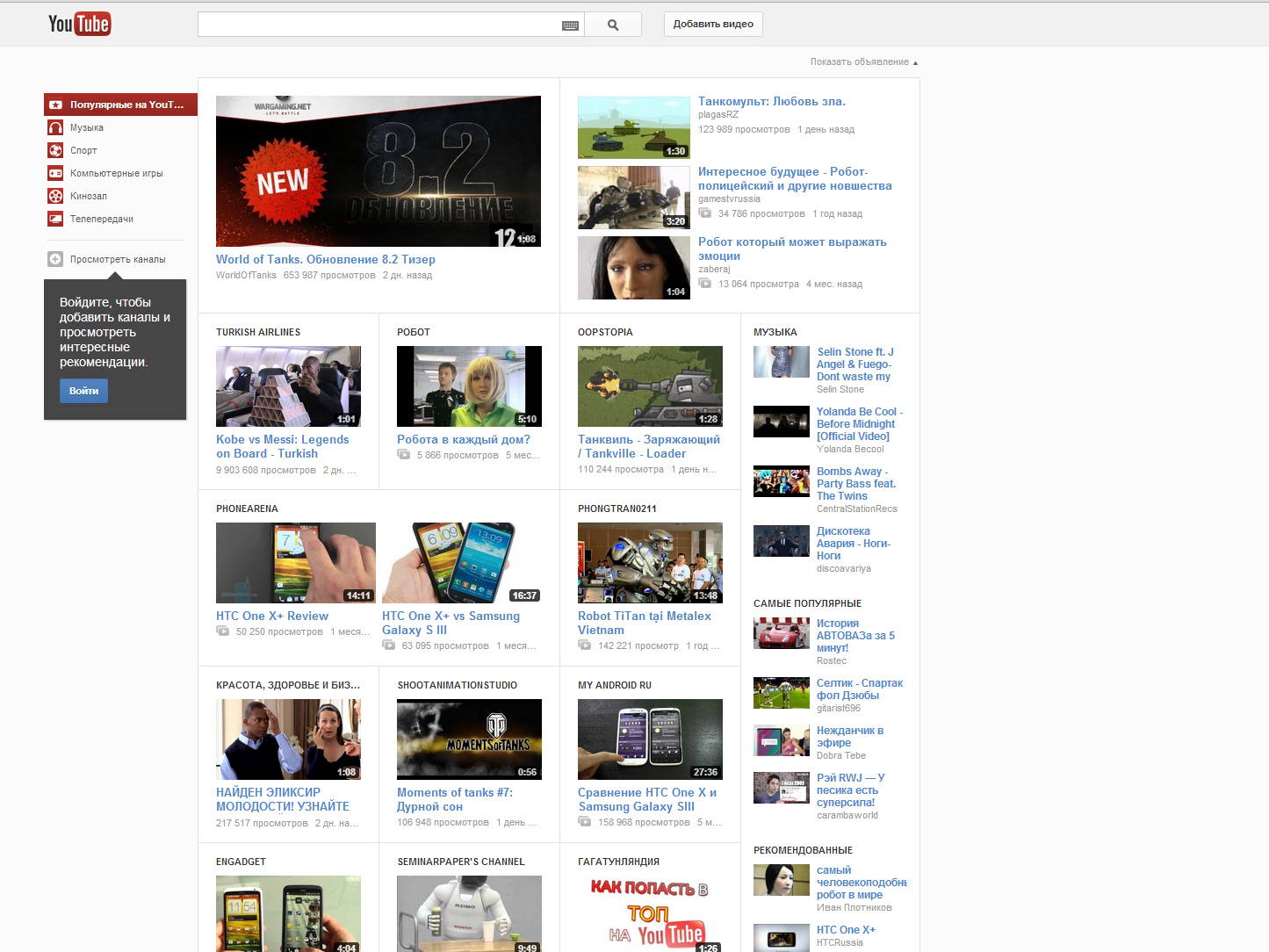Screen dimensions: 1269x952
Task: Click Просмотреть каналы link
Action: [x=118, y=259]
